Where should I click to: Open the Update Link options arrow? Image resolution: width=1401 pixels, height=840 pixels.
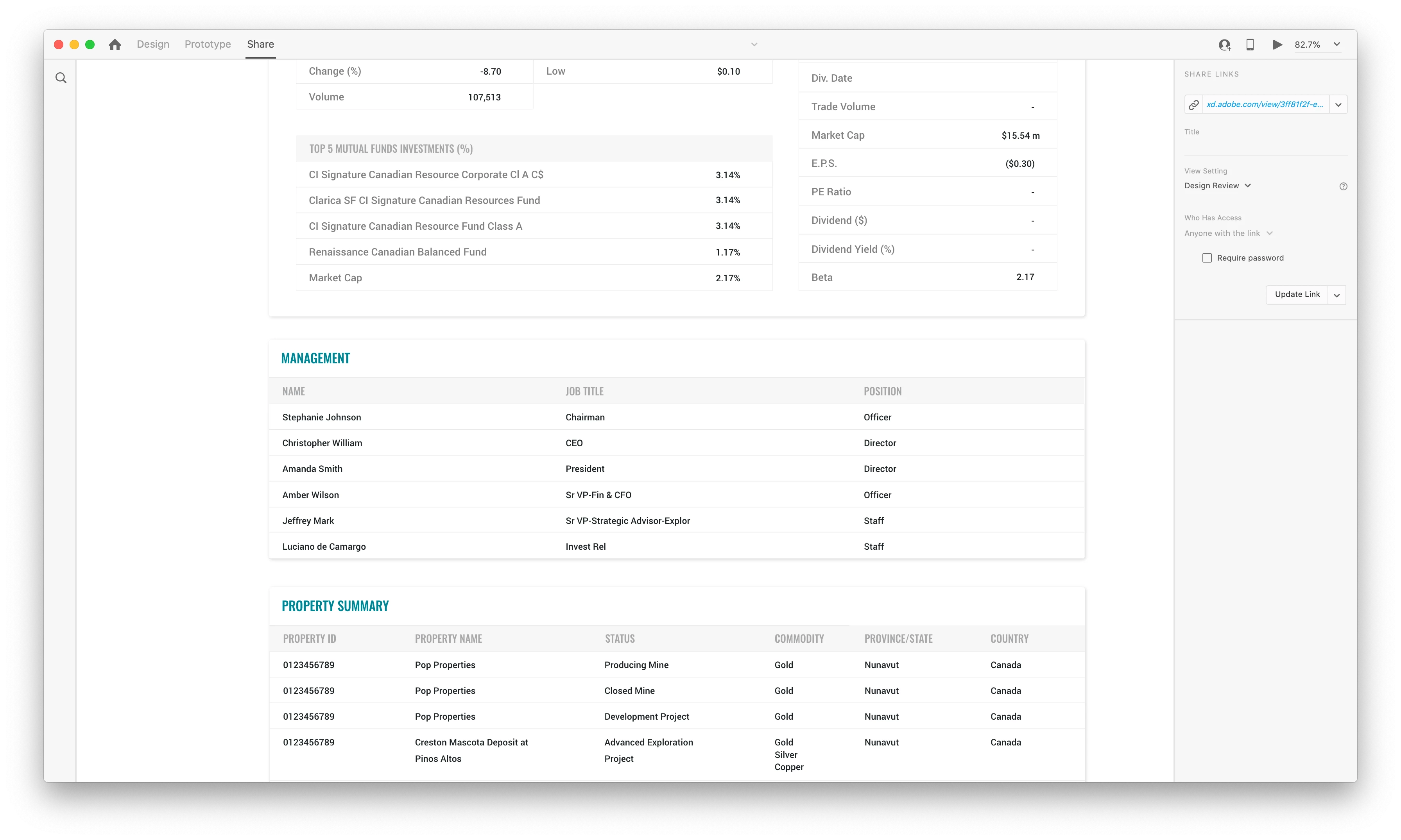click(1337, 295)
